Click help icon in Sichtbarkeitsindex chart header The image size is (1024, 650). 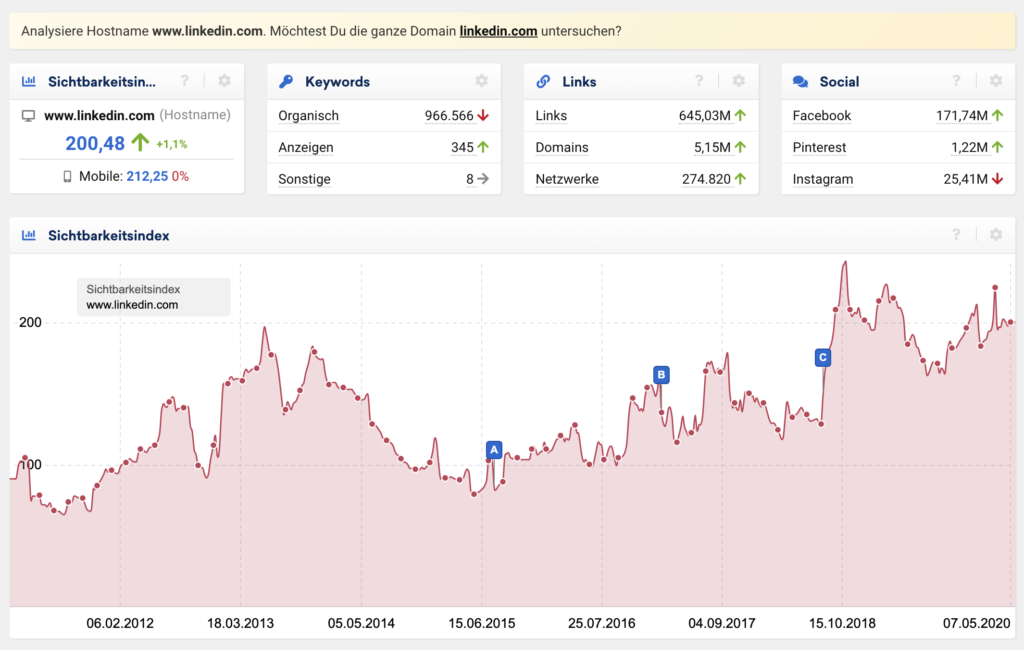pos(956,235)
